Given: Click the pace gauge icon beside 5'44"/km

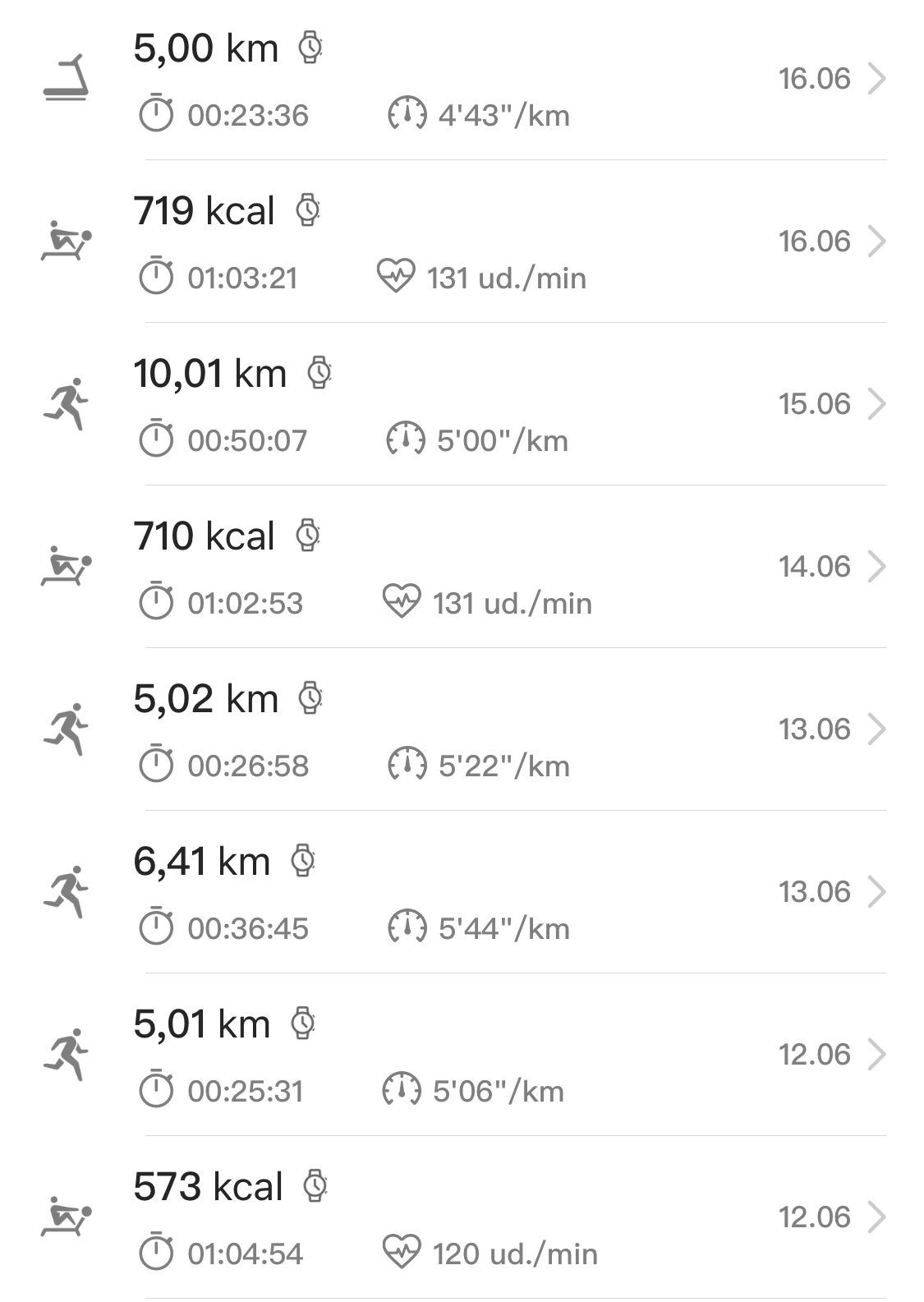Looking at the screenshot, I should [x=407, y=927].
